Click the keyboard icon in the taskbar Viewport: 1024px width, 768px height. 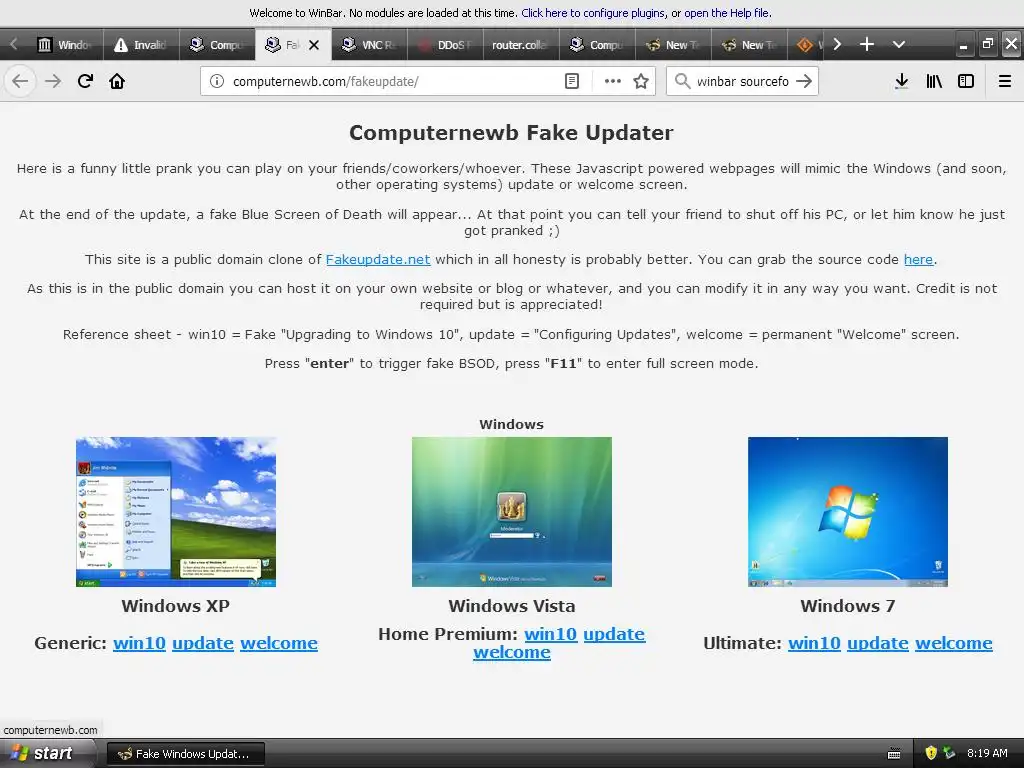pyautogui.click(x=894, y=754)
